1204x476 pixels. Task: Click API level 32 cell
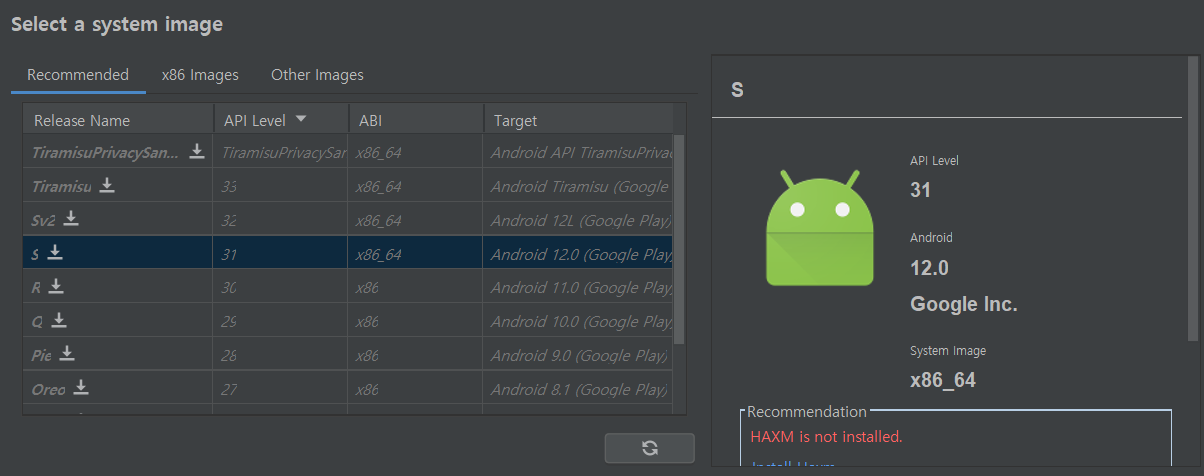pos(281,220)
